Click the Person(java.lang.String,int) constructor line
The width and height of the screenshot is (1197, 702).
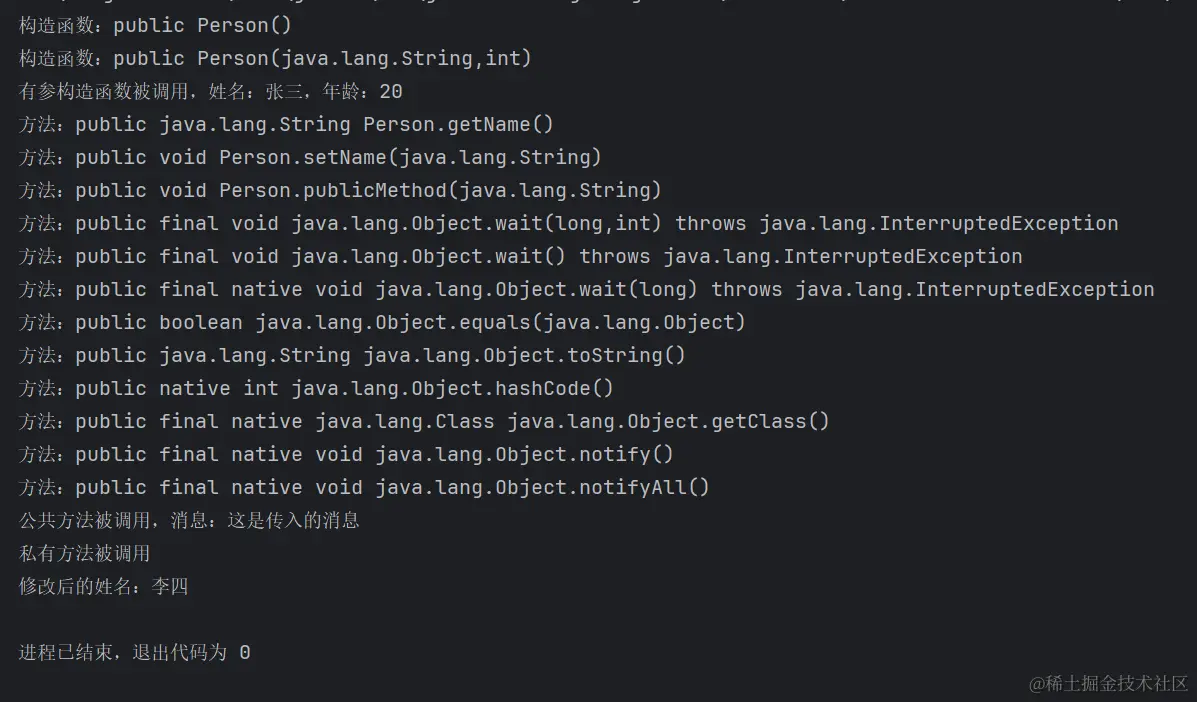tap(275, 59)
